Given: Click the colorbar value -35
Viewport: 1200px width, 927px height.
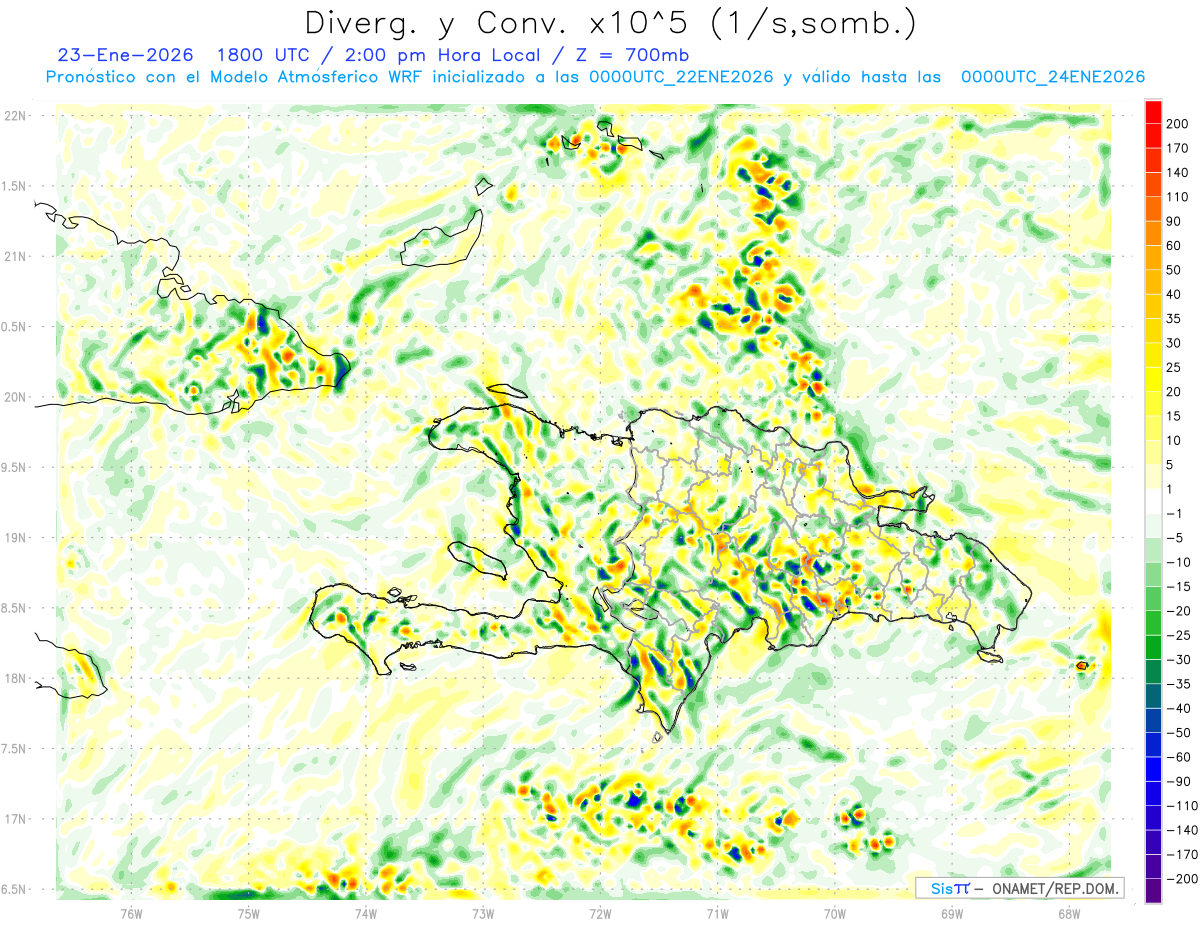Looking at the screenshot, I should [1179, 684].
